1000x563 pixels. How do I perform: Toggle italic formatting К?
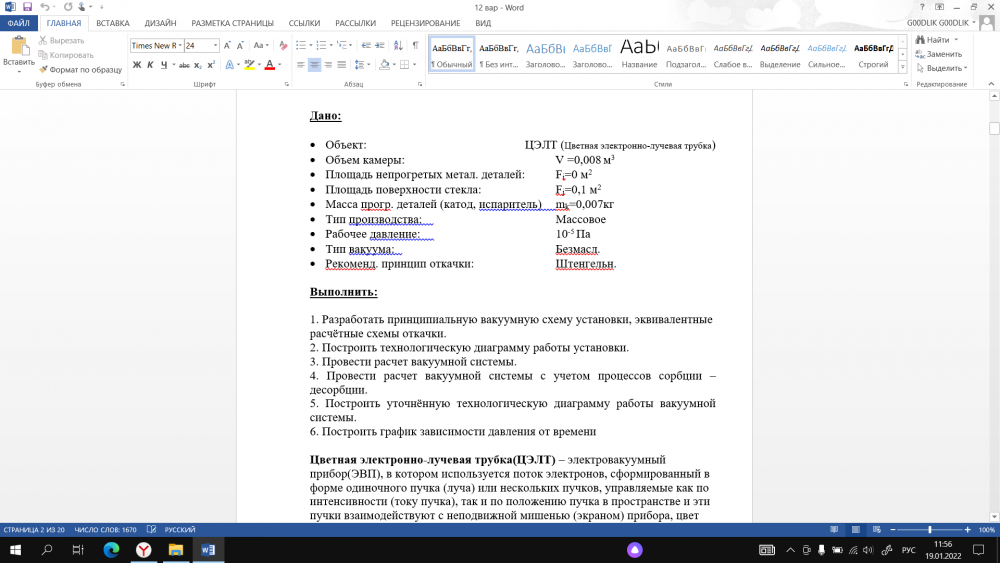[x=150, y=65]
